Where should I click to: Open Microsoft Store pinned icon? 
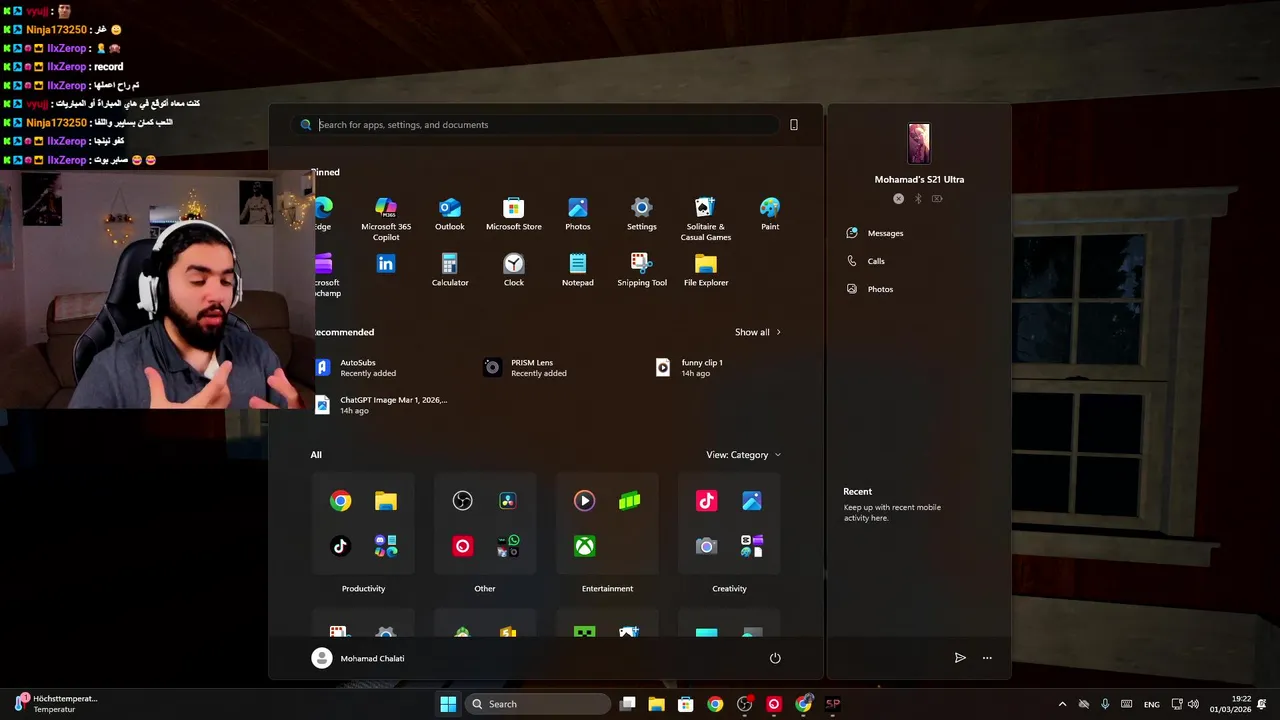click(514, 215)
